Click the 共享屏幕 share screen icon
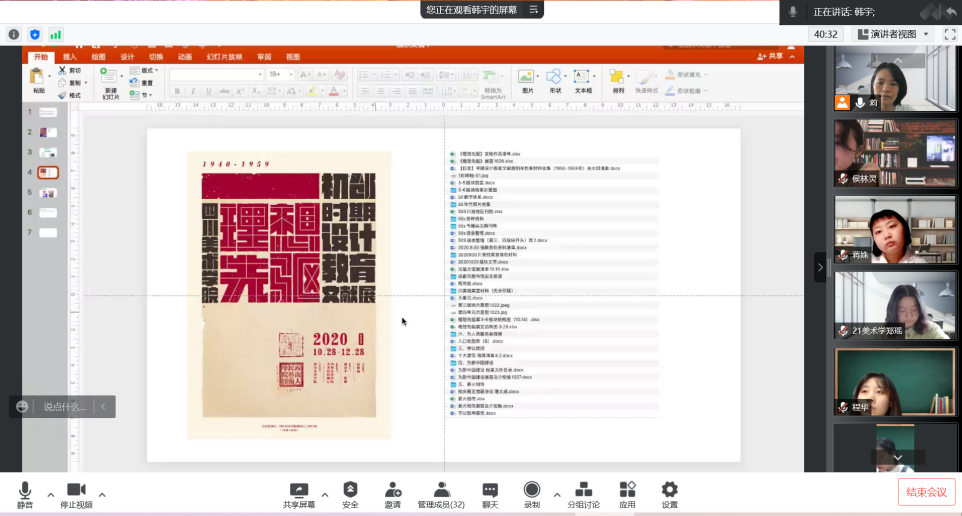Image resolution: width=962 pixels, height=516 pixels. 299,494
